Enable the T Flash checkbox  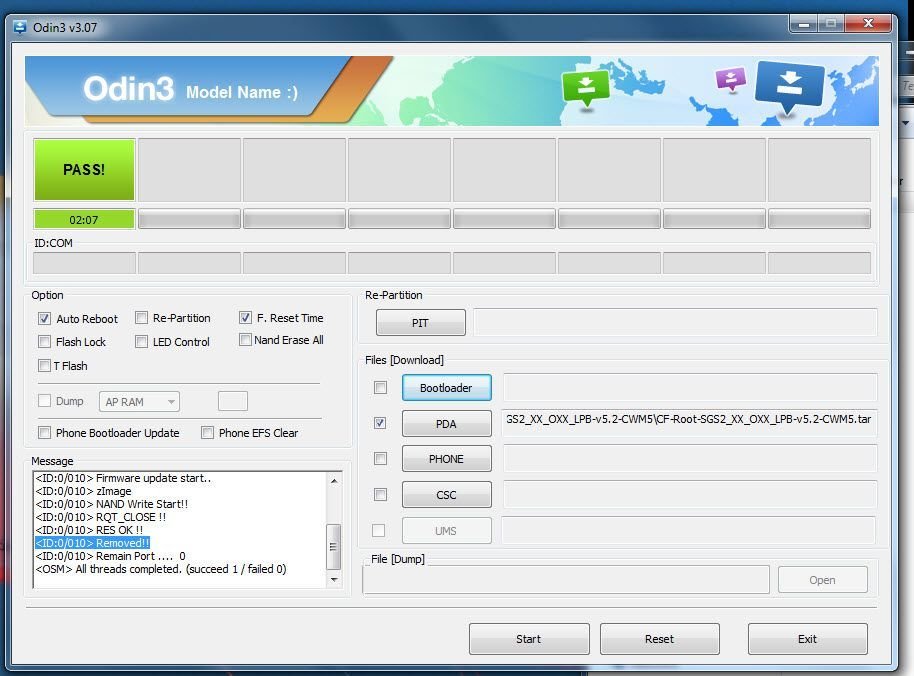point(44,365)
